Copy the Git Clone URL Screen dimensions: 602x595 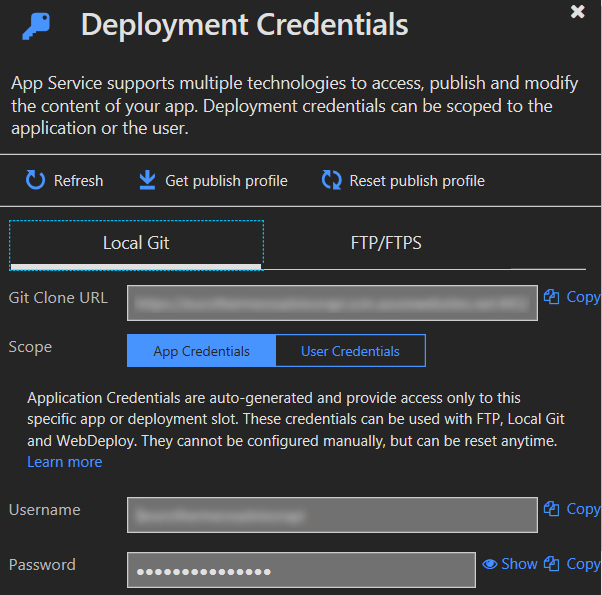[x=572, y=297]
